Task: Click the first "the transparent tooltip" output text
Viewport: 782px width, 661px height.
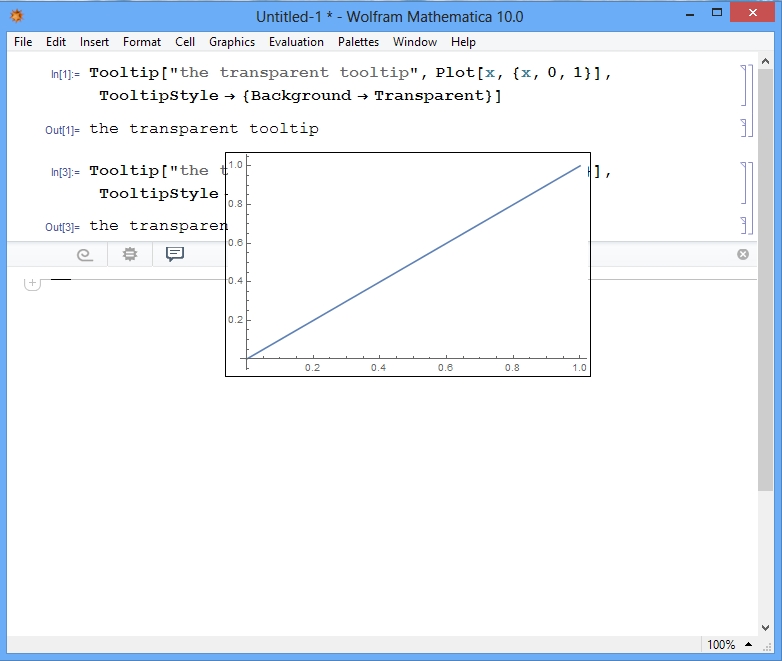Action: tap(204, 129)
